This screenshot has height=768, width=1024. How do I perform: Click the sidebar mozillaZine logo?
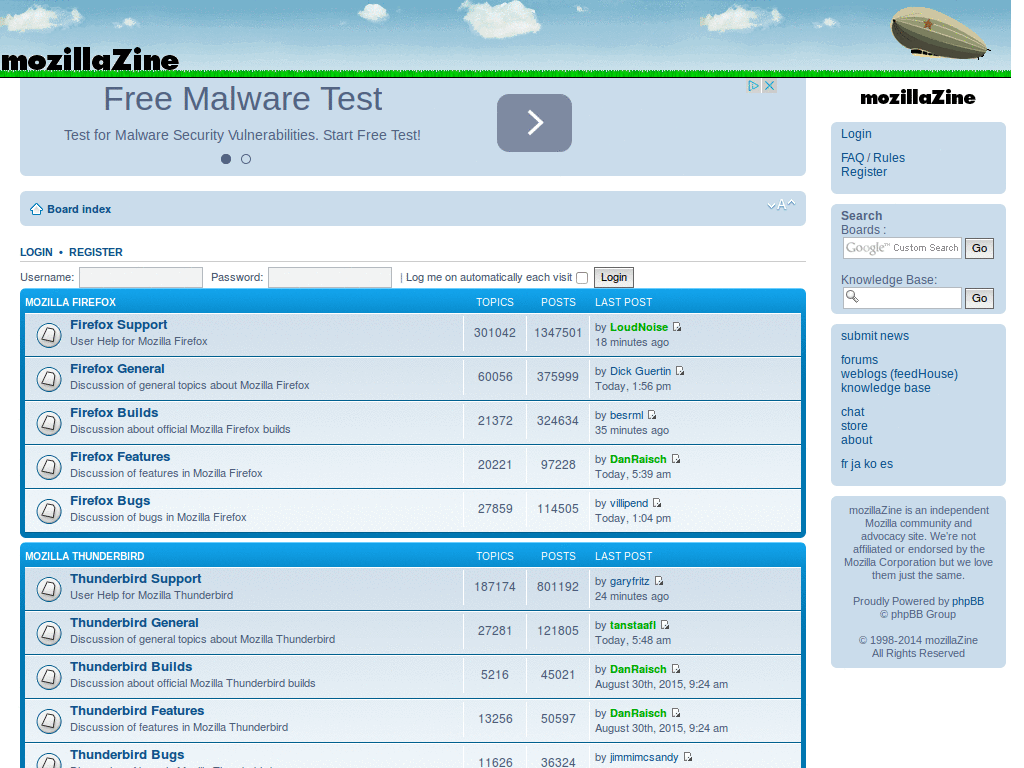point(918,98)
